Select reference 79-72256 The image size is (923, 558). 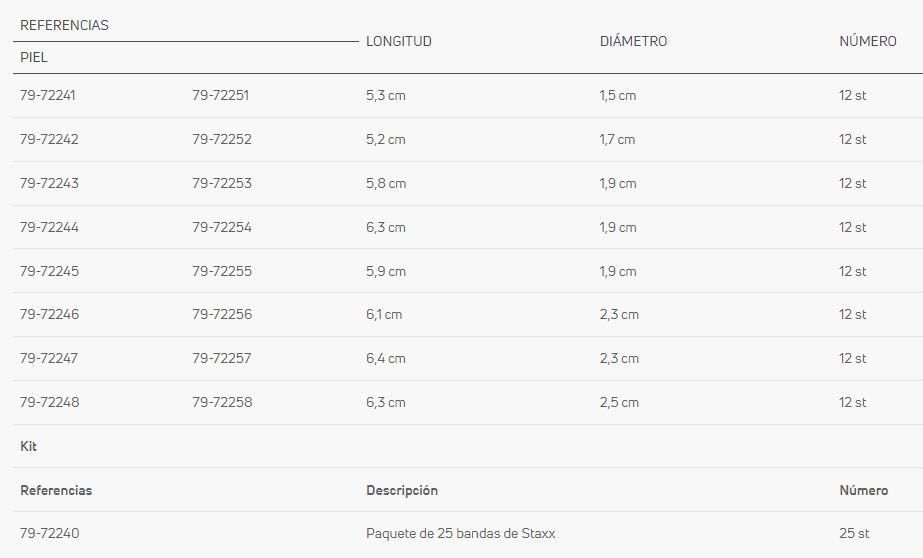(x=222, y=314)
